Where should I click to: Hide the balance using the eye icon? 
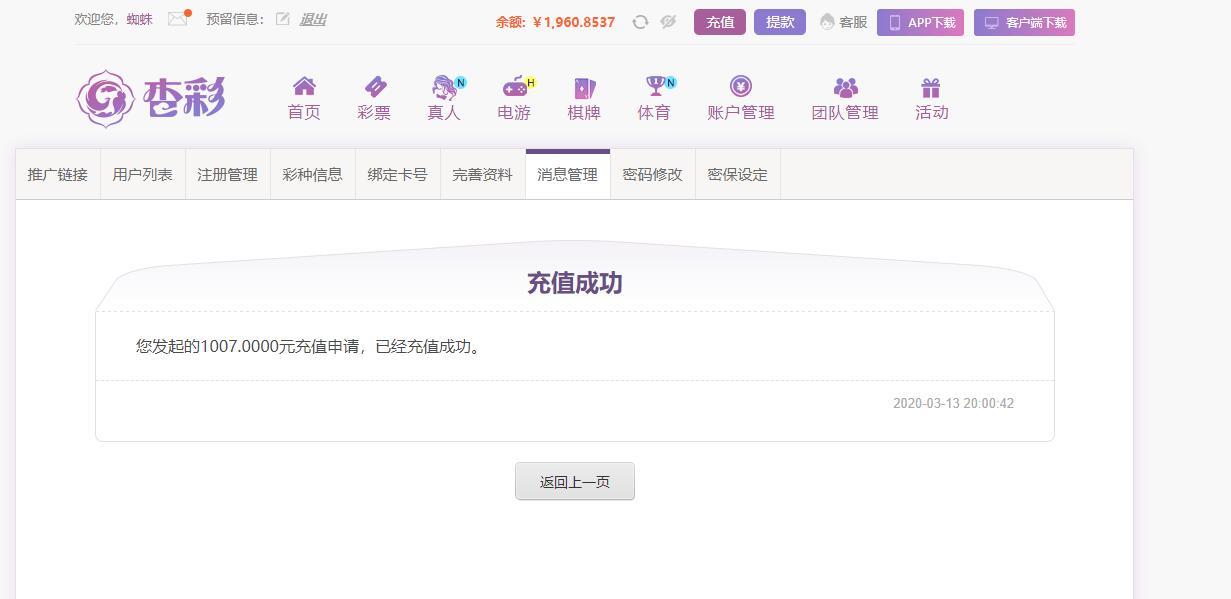coord(669,22)
